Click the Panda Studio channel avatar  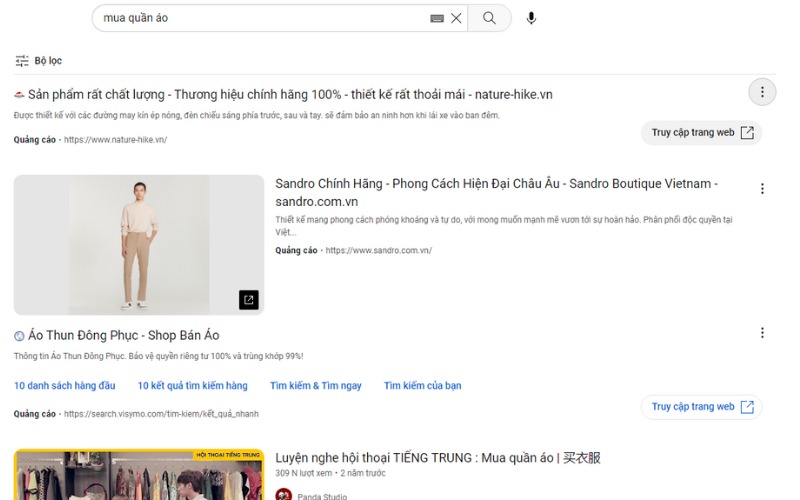click(284, 495)
